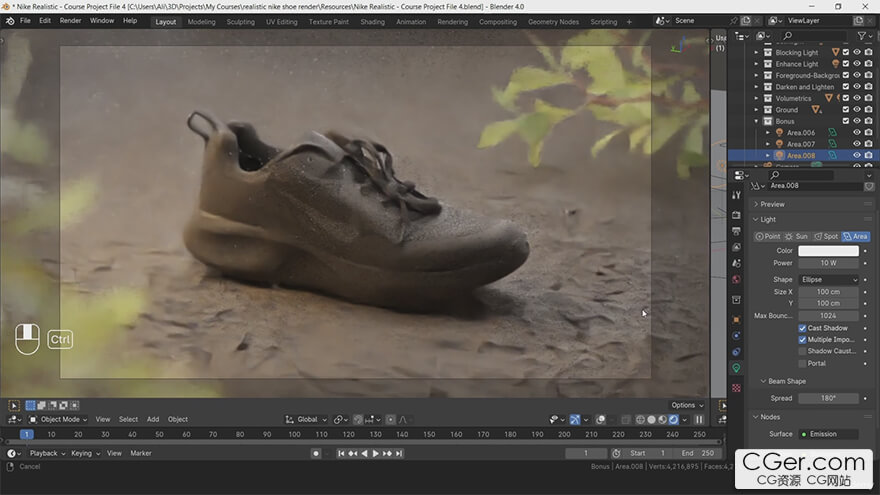Select the Rendered viewport shading icon

[x=673, y=419]
